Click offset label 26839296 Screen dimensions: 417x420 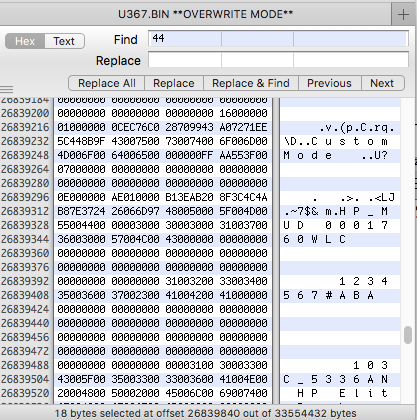(25, 197)
